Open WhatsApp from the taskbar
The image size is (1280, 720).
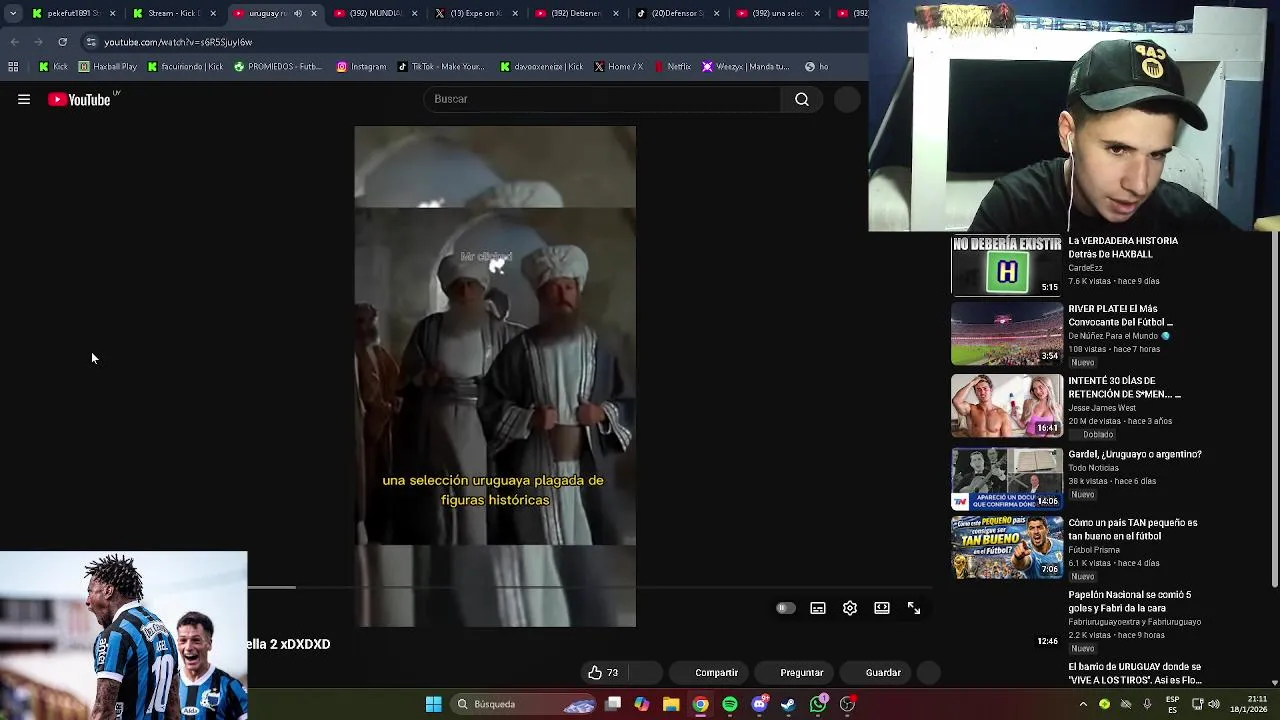818,704
